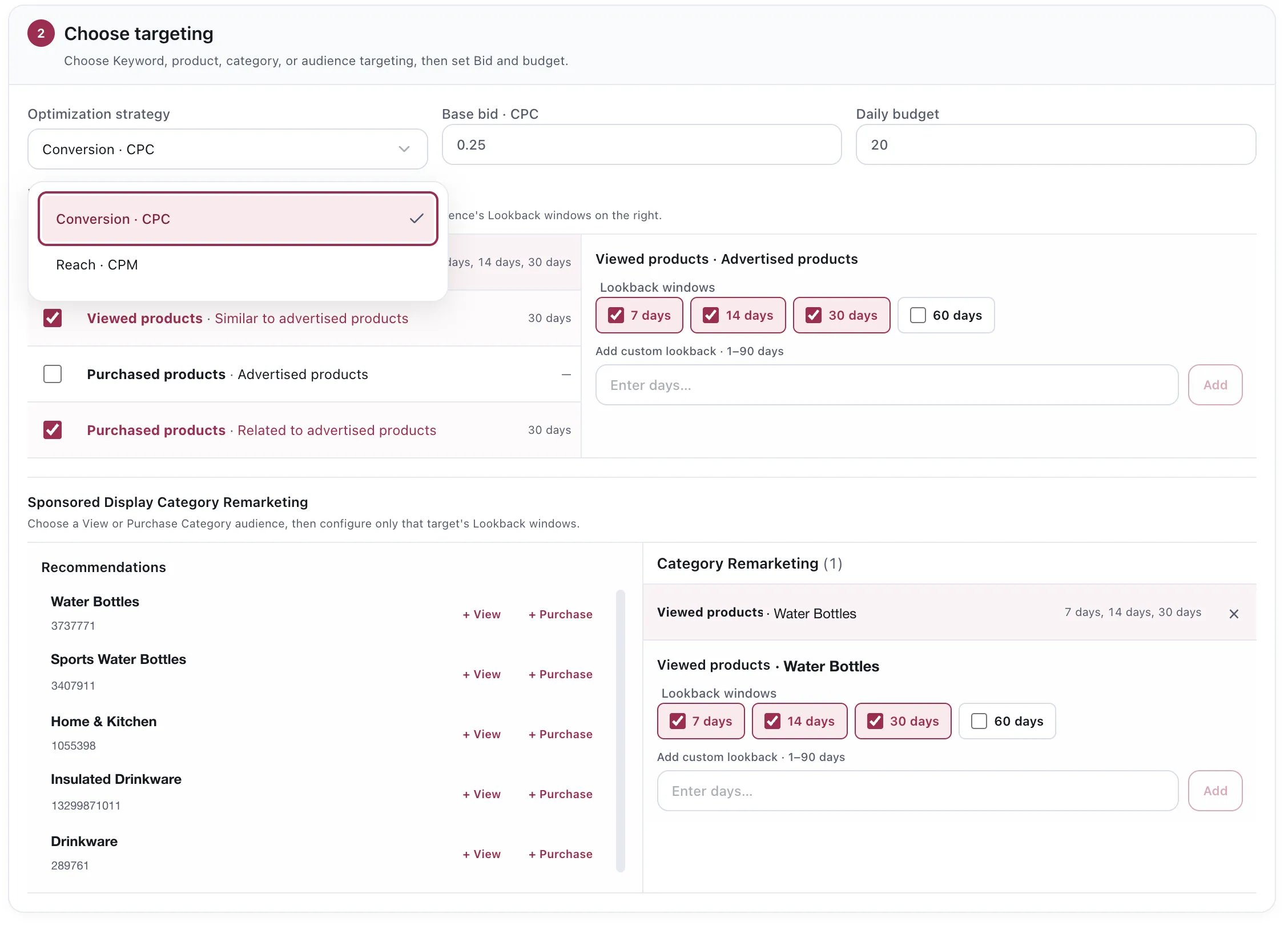Select Viewed products Water Bottles remarketing row
Image resolution: width=1288 pixels, height=926 pixels.
pos(949,612)
